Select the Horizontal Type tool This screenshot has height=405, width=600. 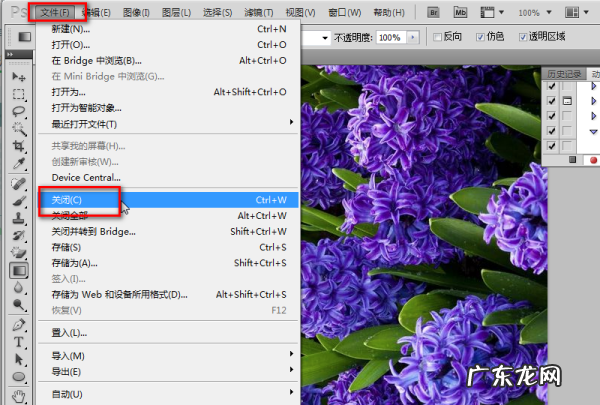tap(18, 342)
